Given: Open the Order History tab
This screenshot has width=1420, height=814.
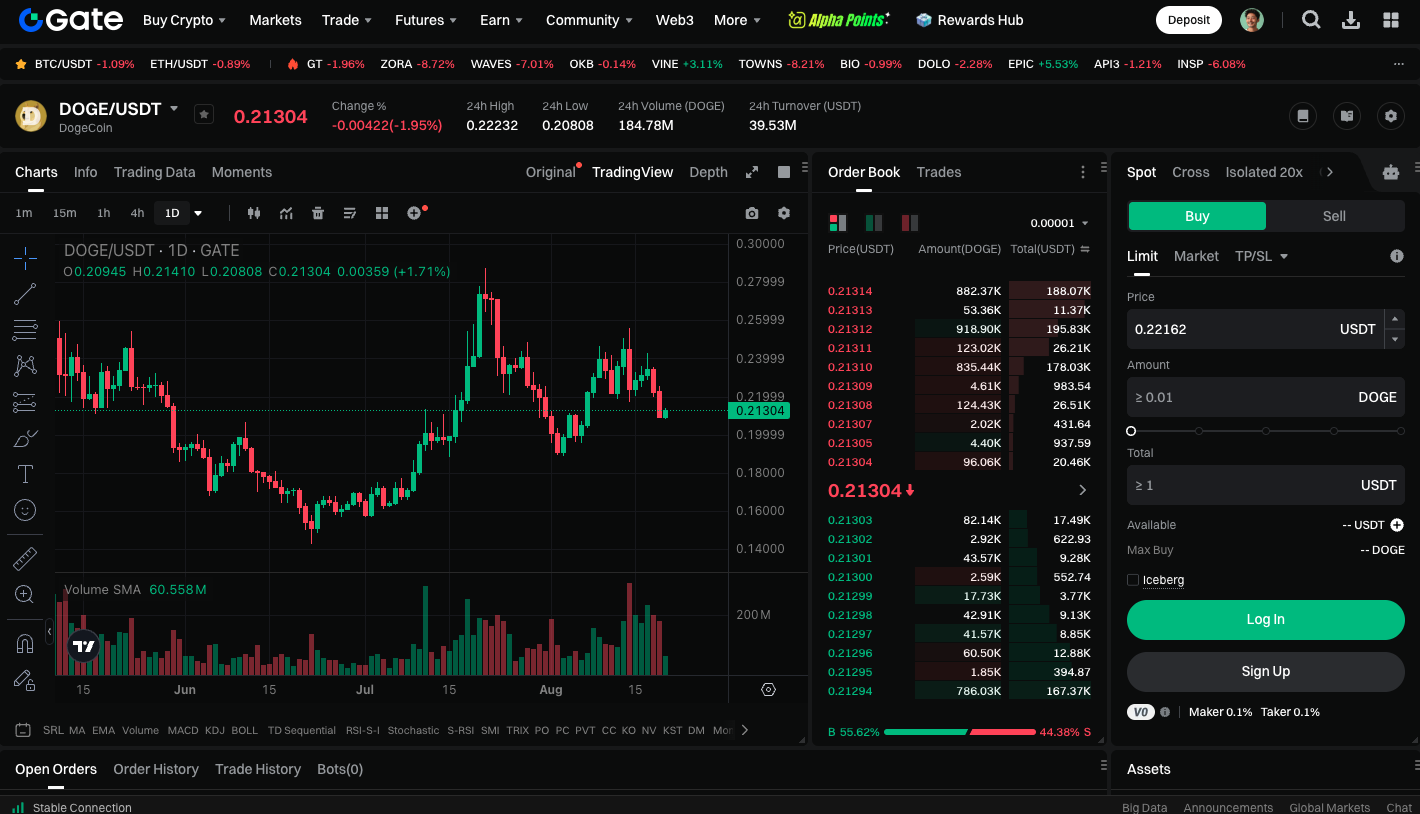Looking at the screenshot, I should pos(156,769).
